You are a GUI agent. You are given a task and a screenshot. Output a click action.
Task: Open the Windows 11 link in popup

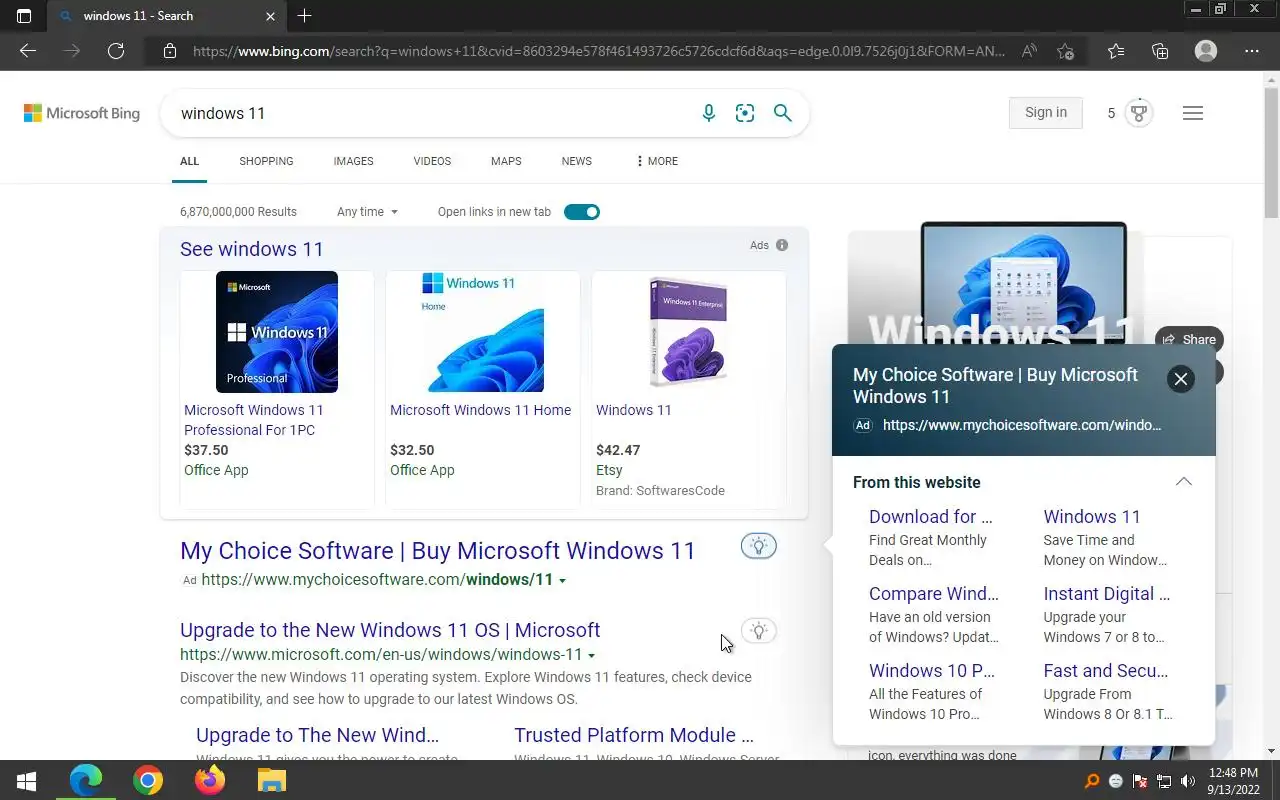tap(1092, 517)
